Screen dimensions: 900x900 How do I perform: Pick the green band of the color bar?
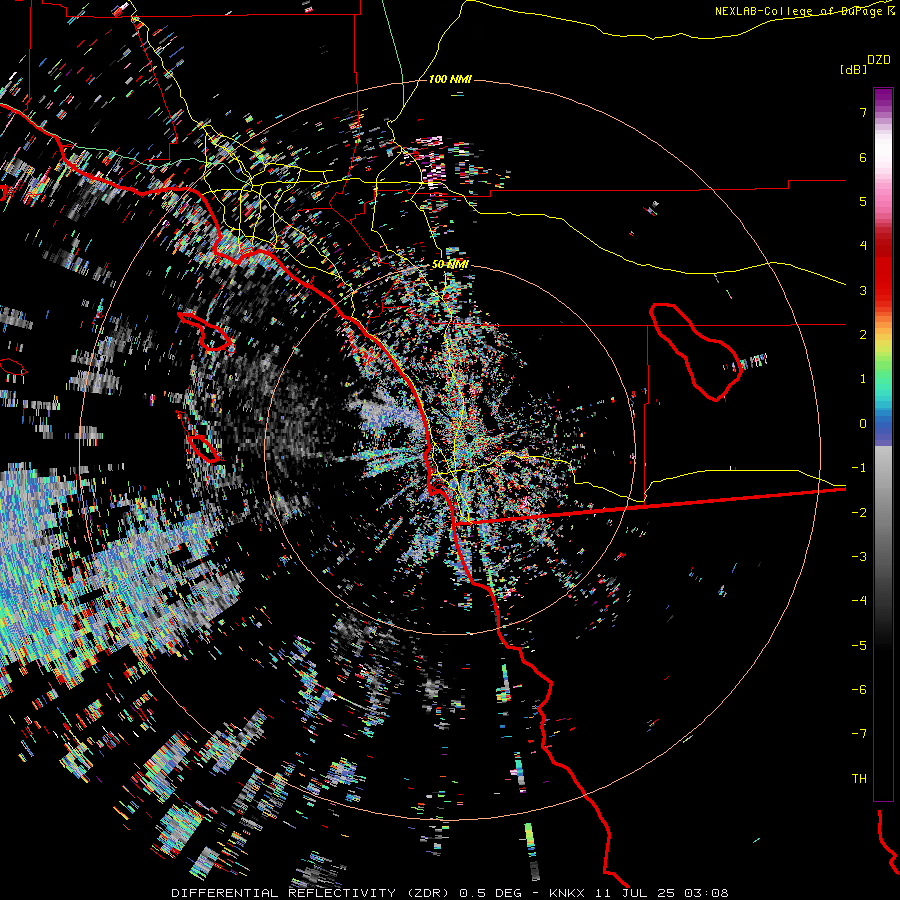coord(883,367)
